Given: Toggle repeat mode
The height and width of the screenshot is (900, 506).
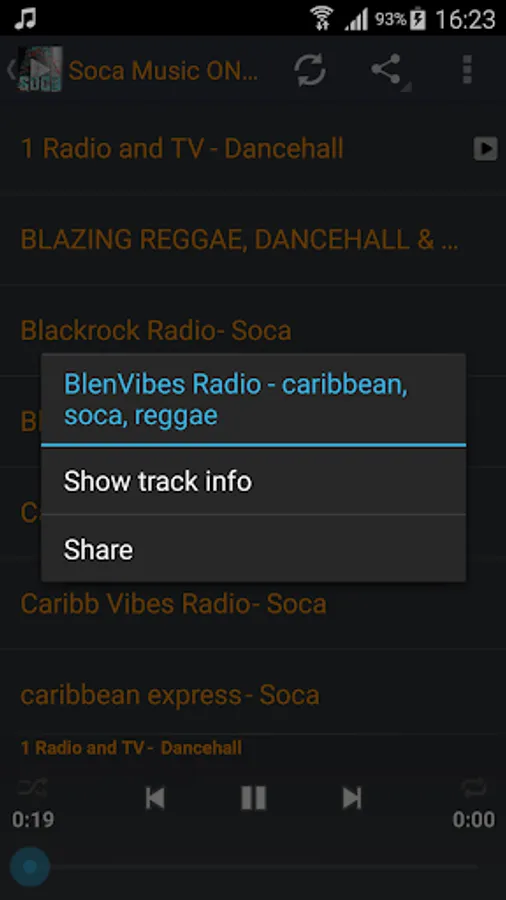Looking at the screenshot, I should click(474, 787).
